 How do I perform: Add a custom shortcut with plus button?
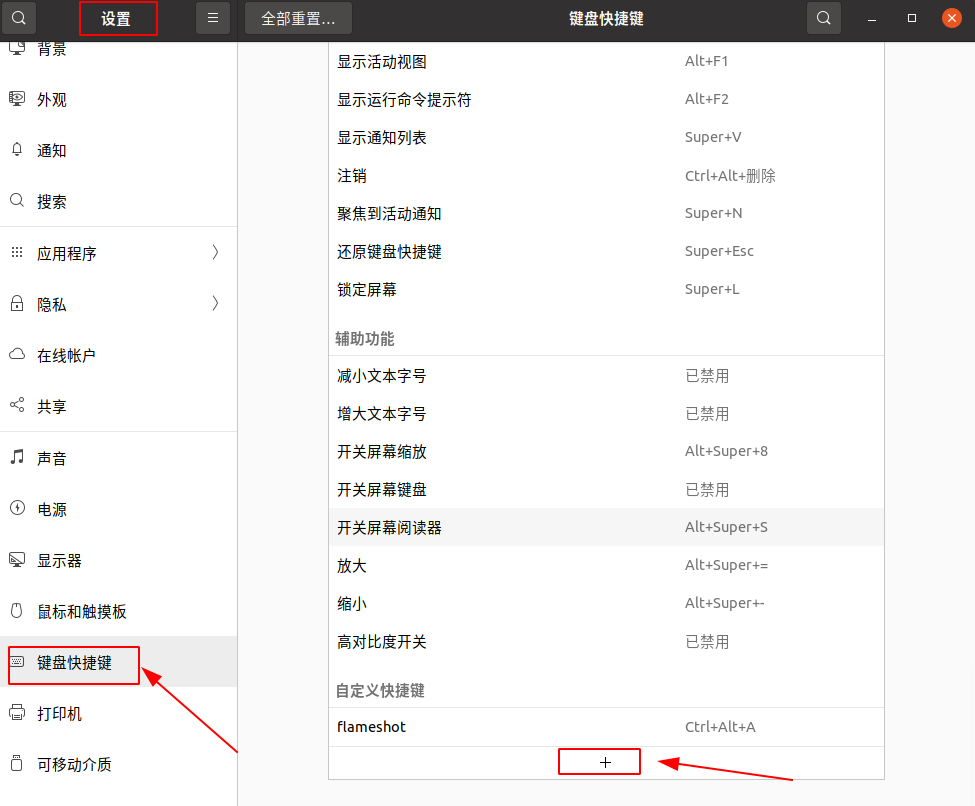605,762
